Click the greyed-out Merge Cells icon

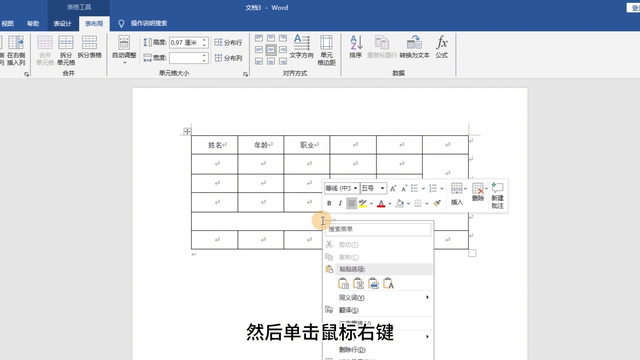[45, 50]
